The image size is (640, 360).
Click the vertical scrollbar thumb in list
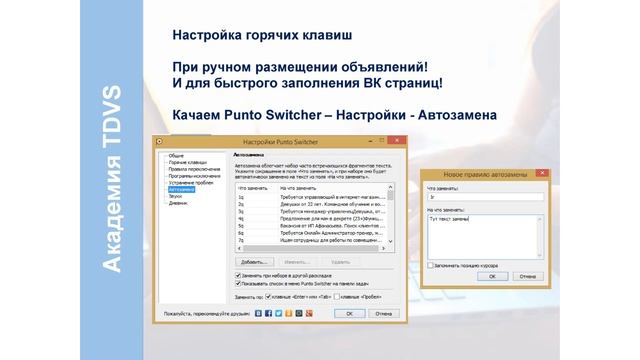(x=390, y=196)
